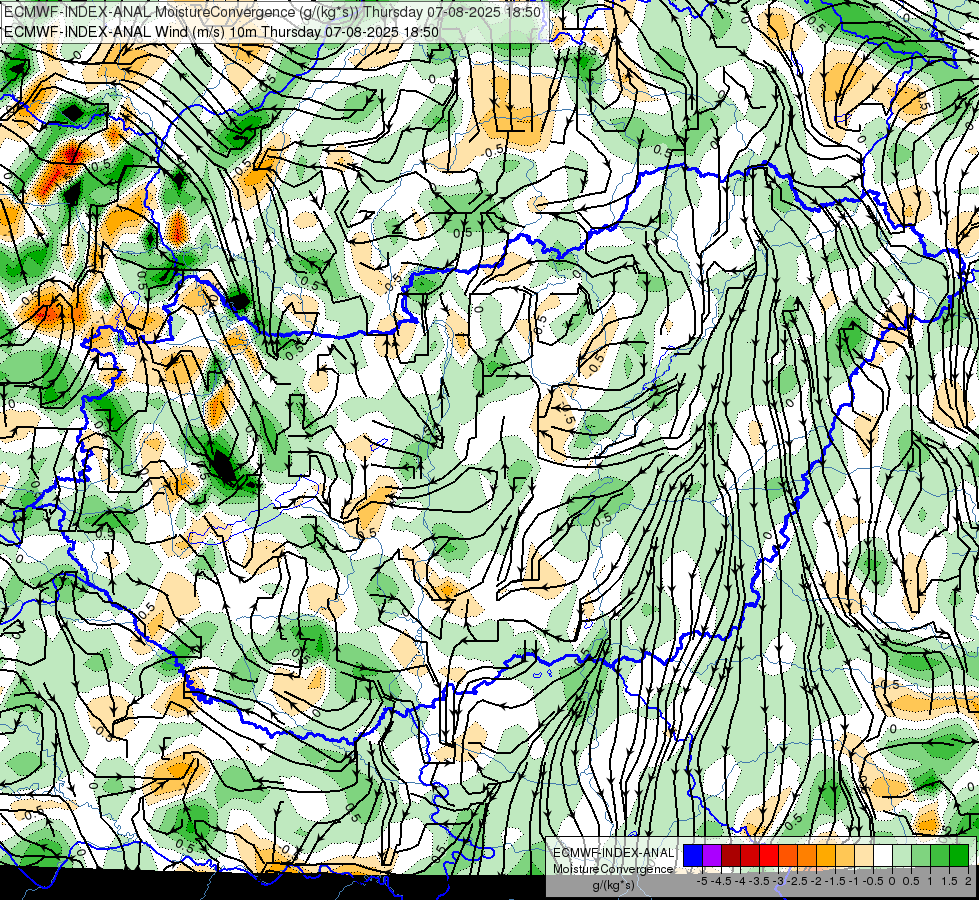Click the 1.5 legend tick label

pos(948,881)
